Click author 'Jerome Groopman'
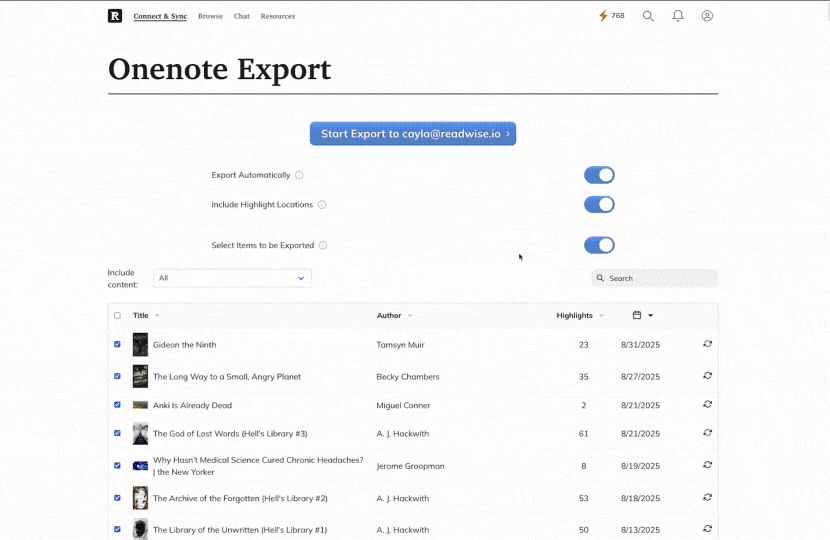This screenshot has width=830, height=540. pos(410,466)
